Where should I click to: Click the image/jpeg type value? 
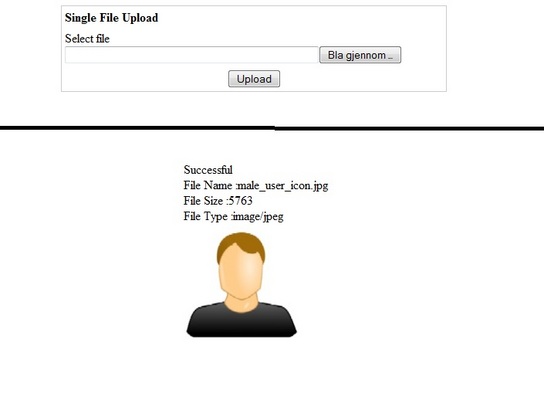(x=258, y=216)
